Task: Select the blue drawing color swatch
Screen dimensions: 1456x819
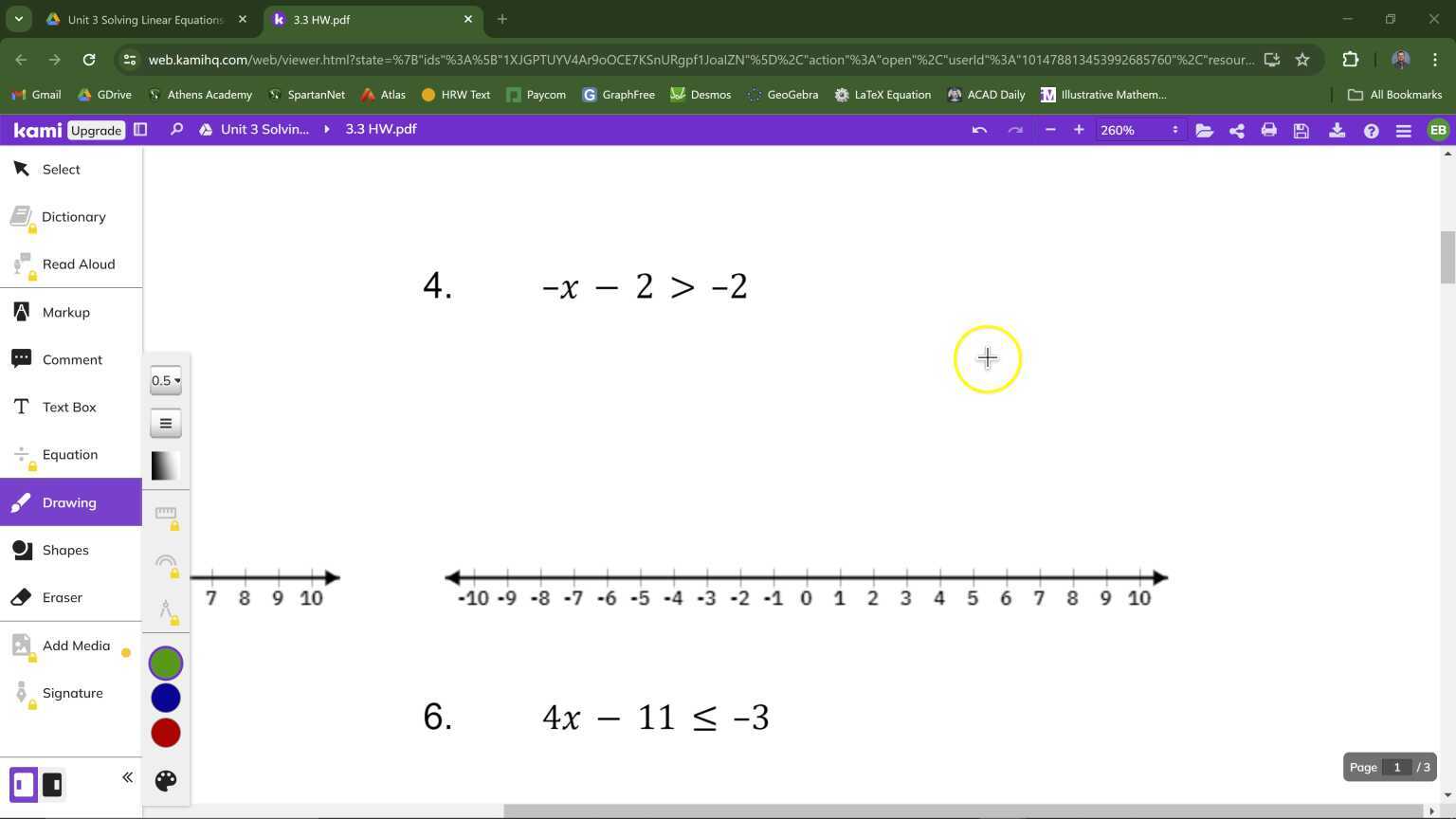Action: [x=165, y=698]
